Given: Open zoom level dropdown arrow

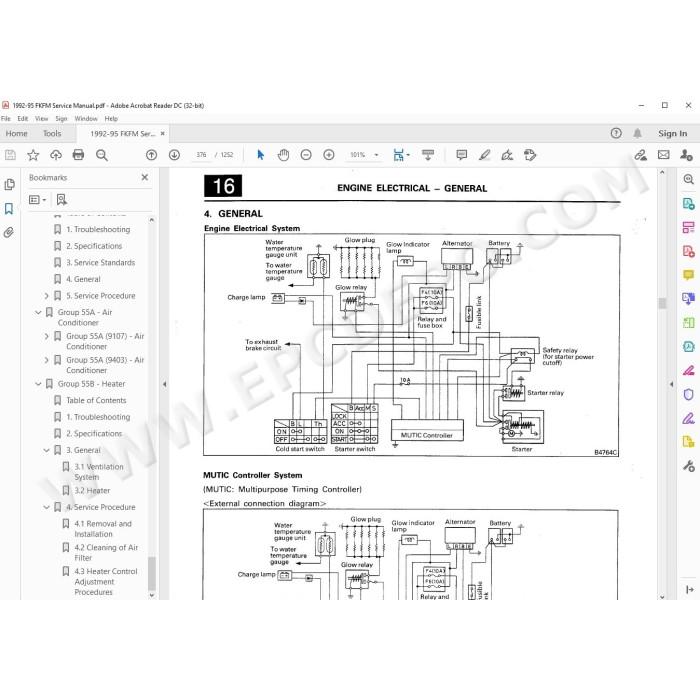Looking at the screenshot, I should coord(376,155).
